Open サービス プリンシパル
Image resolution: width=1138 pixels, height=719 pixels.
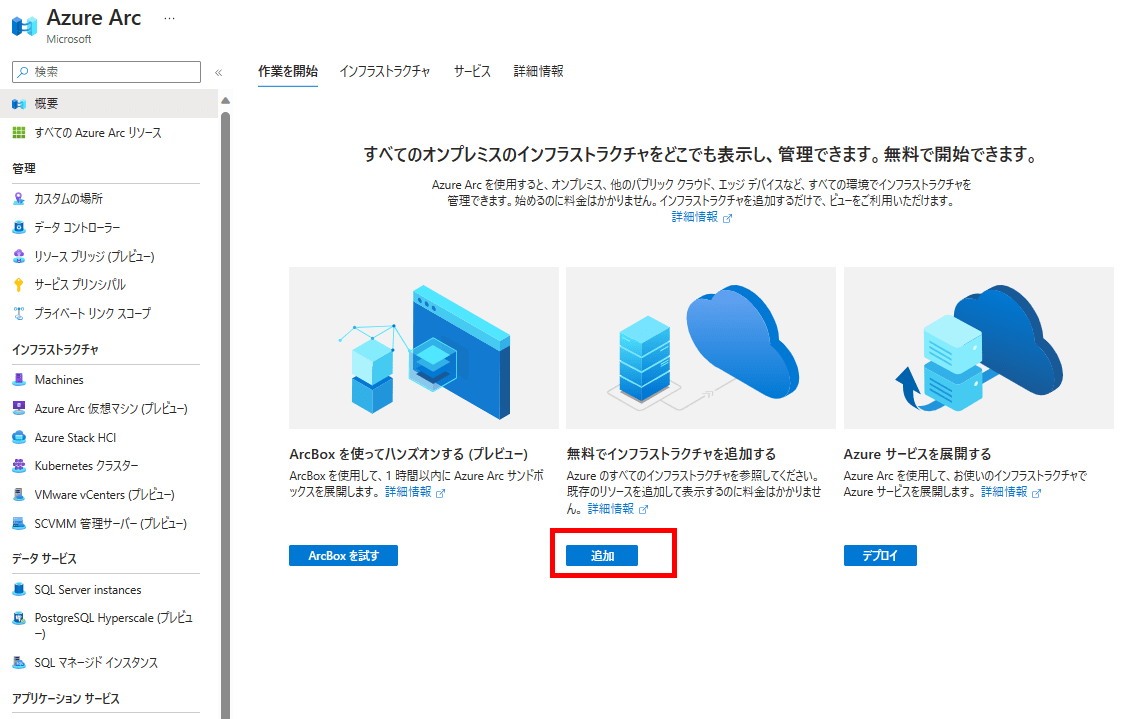point(80,285)
